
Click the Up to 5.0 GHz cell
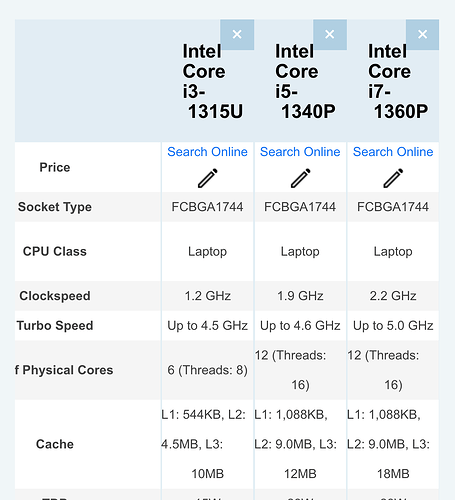(x=393, y=326)
